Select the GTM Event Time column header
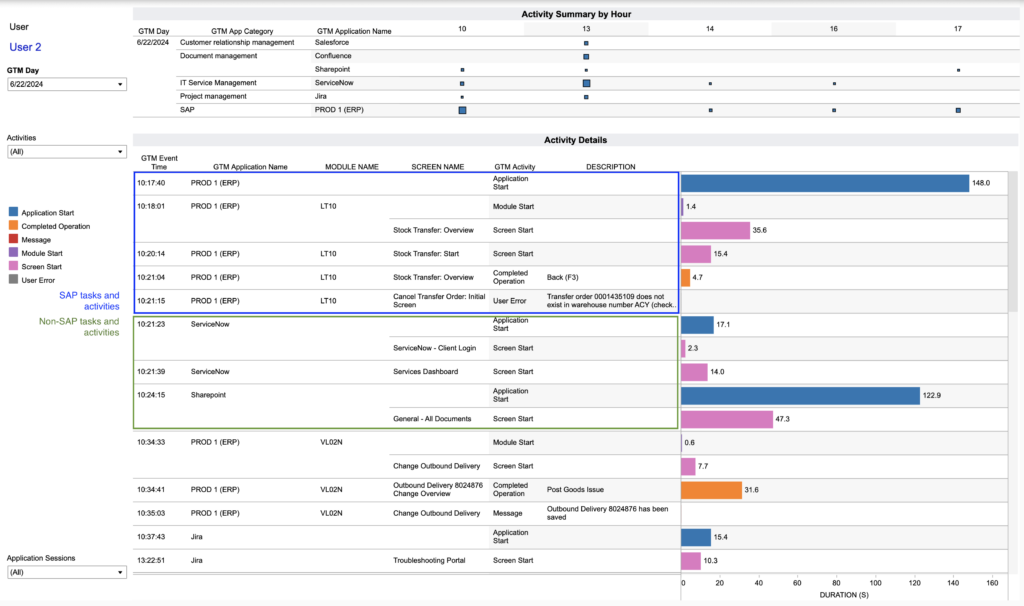Screen dimensions: 1024x606 click(159, 163)
